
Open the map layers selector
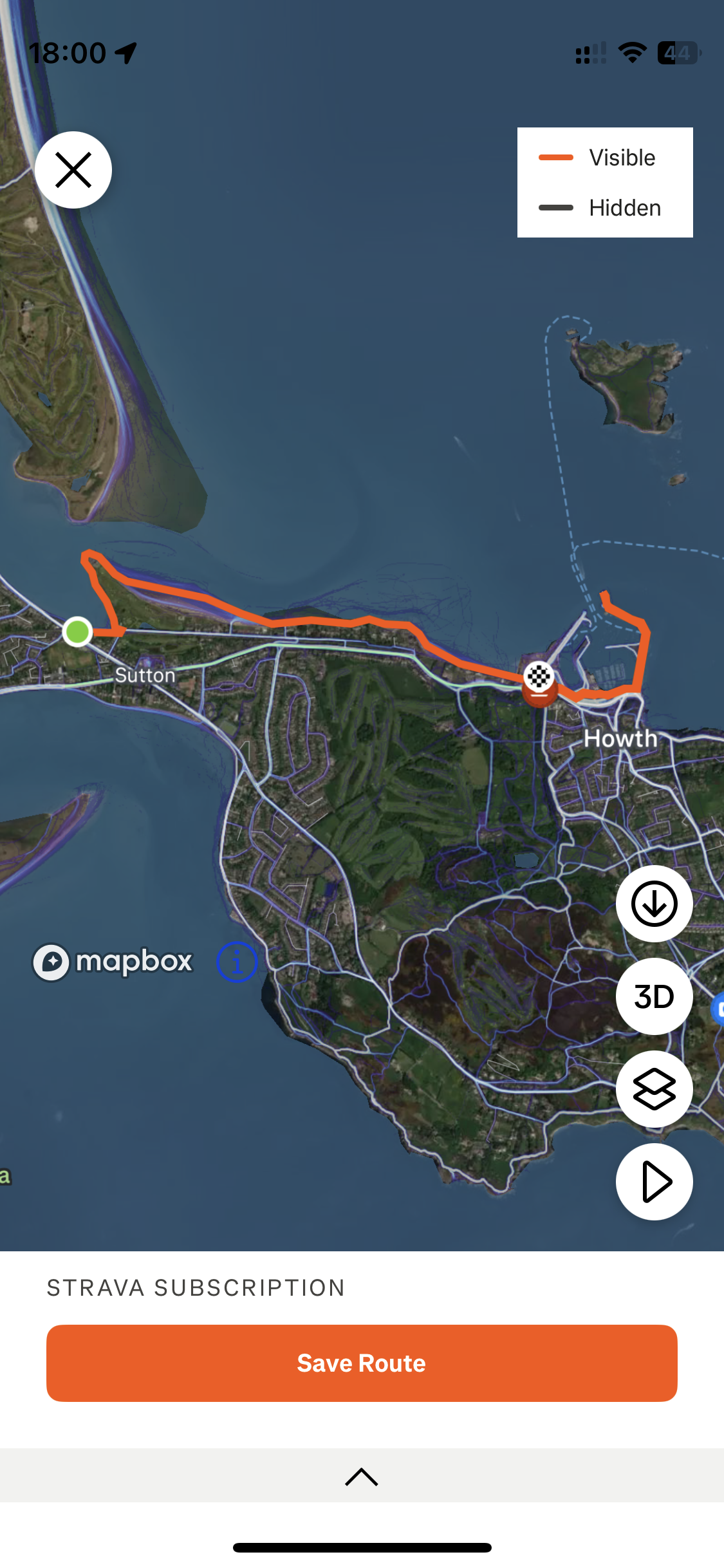(654, 1089)
